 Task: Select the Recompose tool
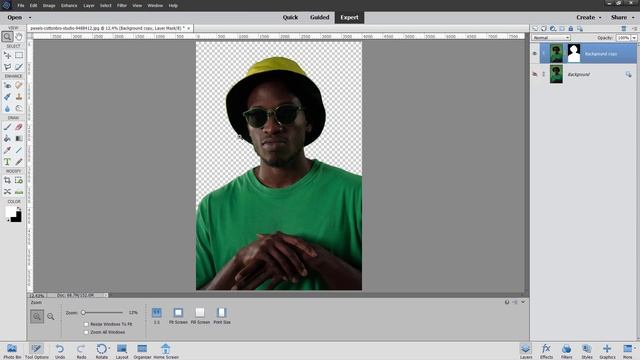click(19, 180)
